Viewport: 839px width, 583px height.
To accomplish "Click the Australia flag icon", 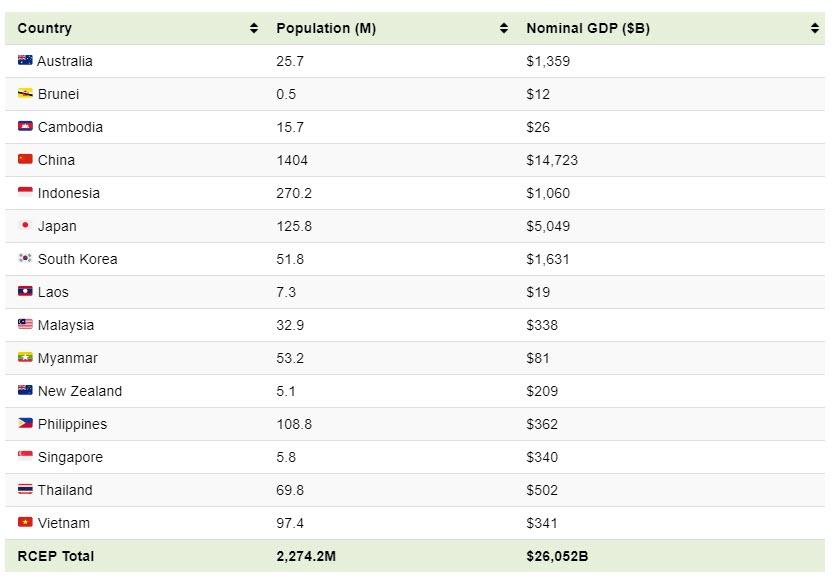I will 25,61.
